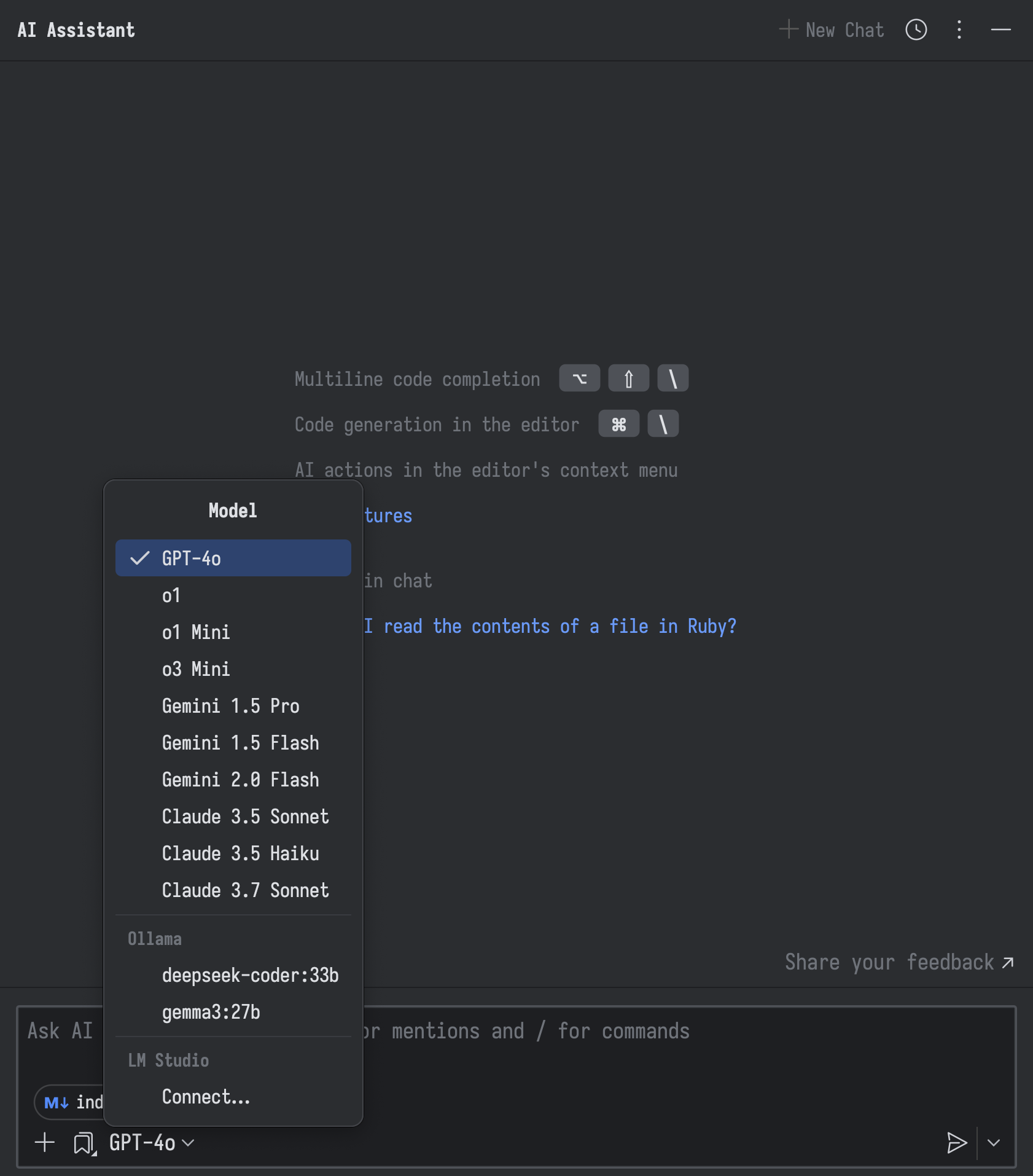Open the prompt library bookmark icon
The image size is (1033, 1176).
83,1143
